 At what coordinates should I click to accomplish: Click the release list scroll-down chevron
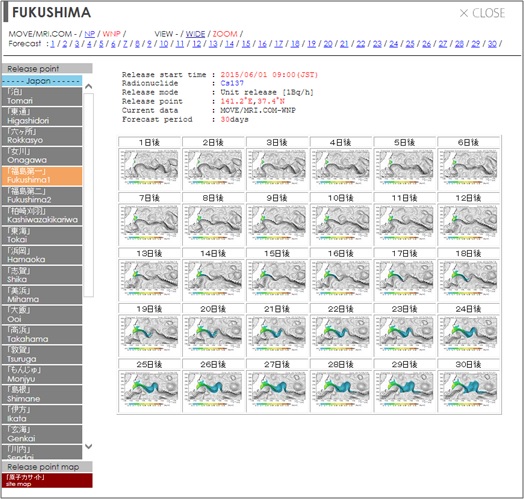[x=89, y=446]
